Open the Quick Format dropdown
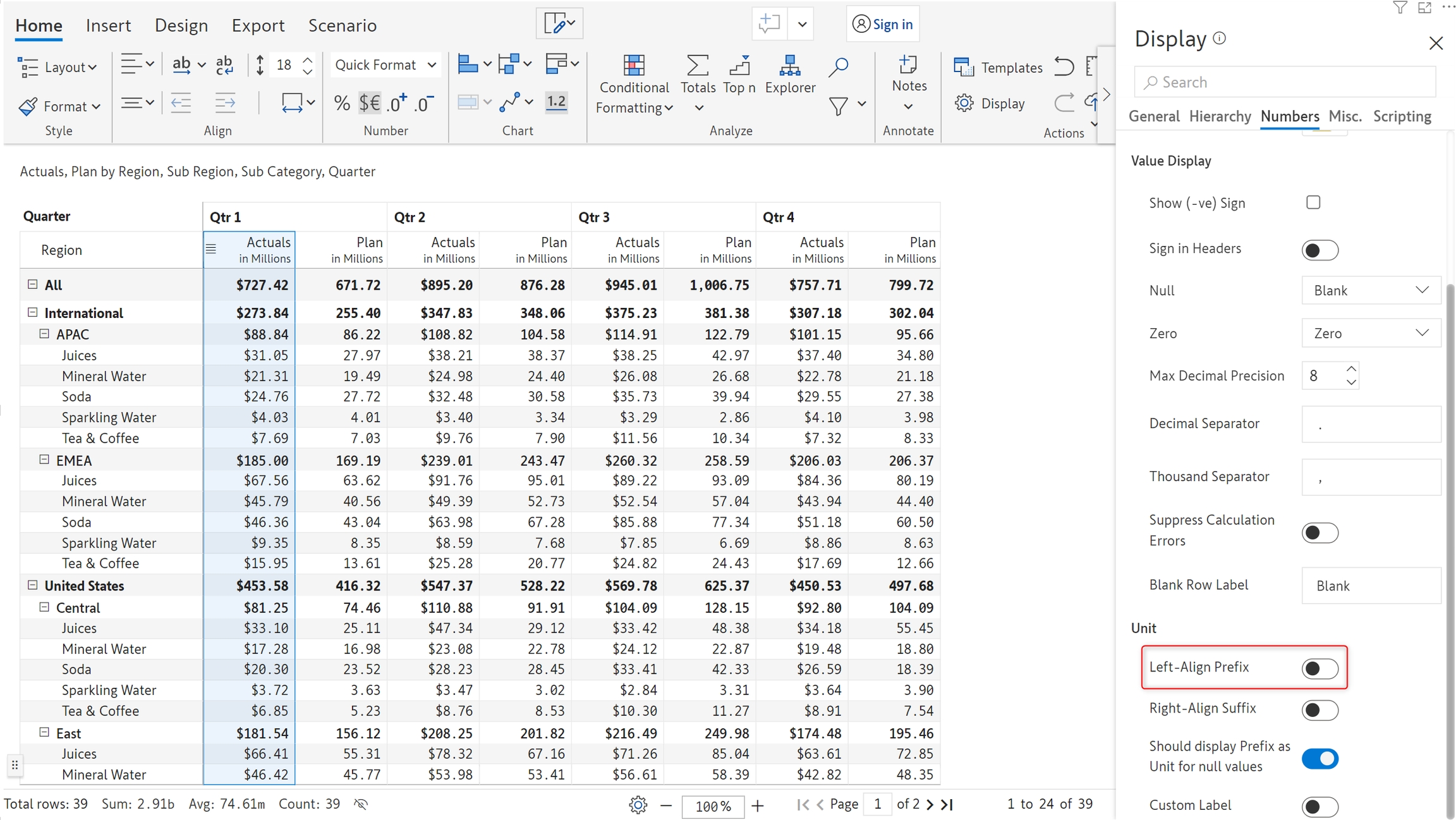 click(x=385, y=64)
